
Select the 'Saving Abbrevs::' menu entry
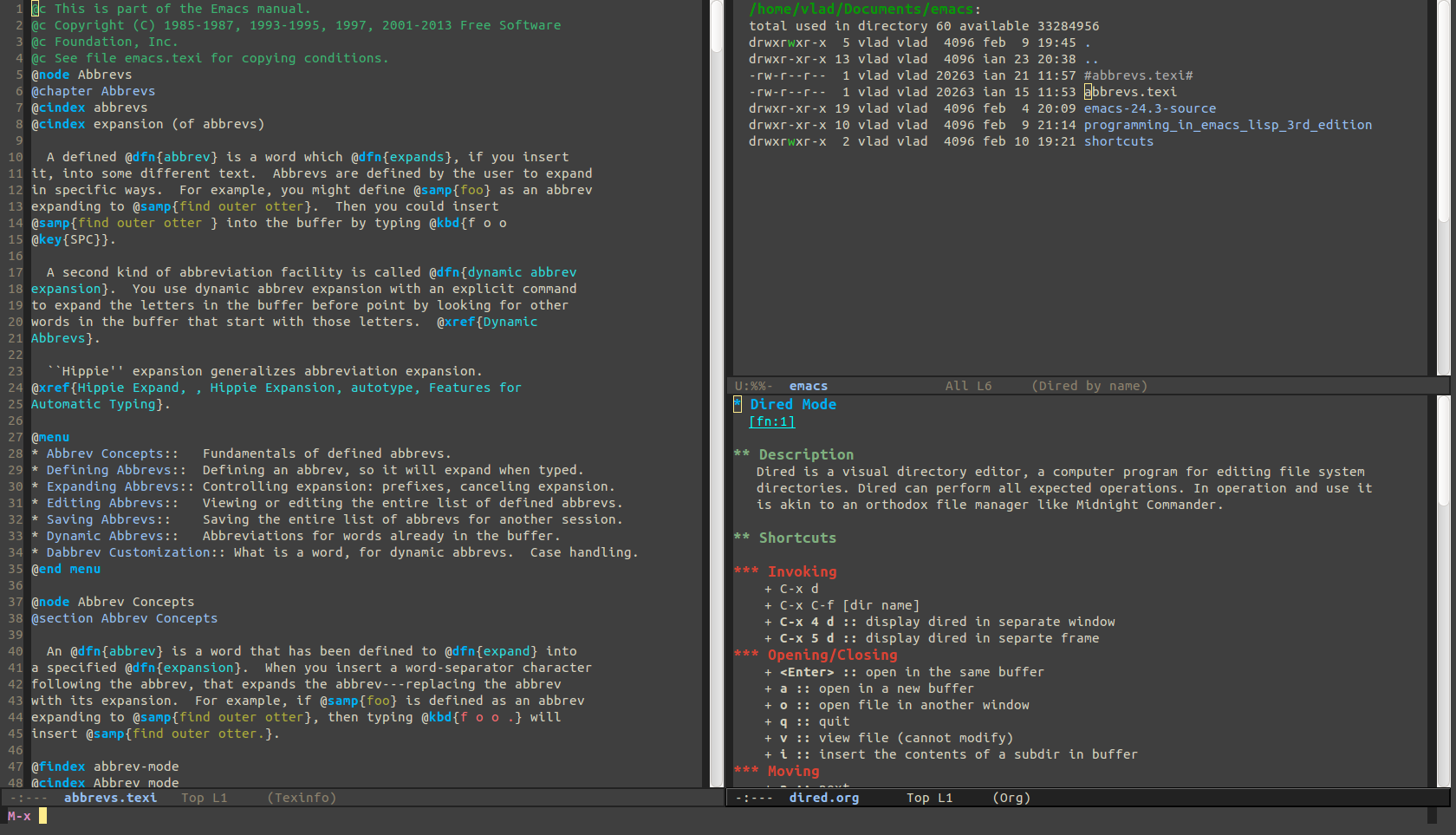pyautogui.click(x=108, y=519)
